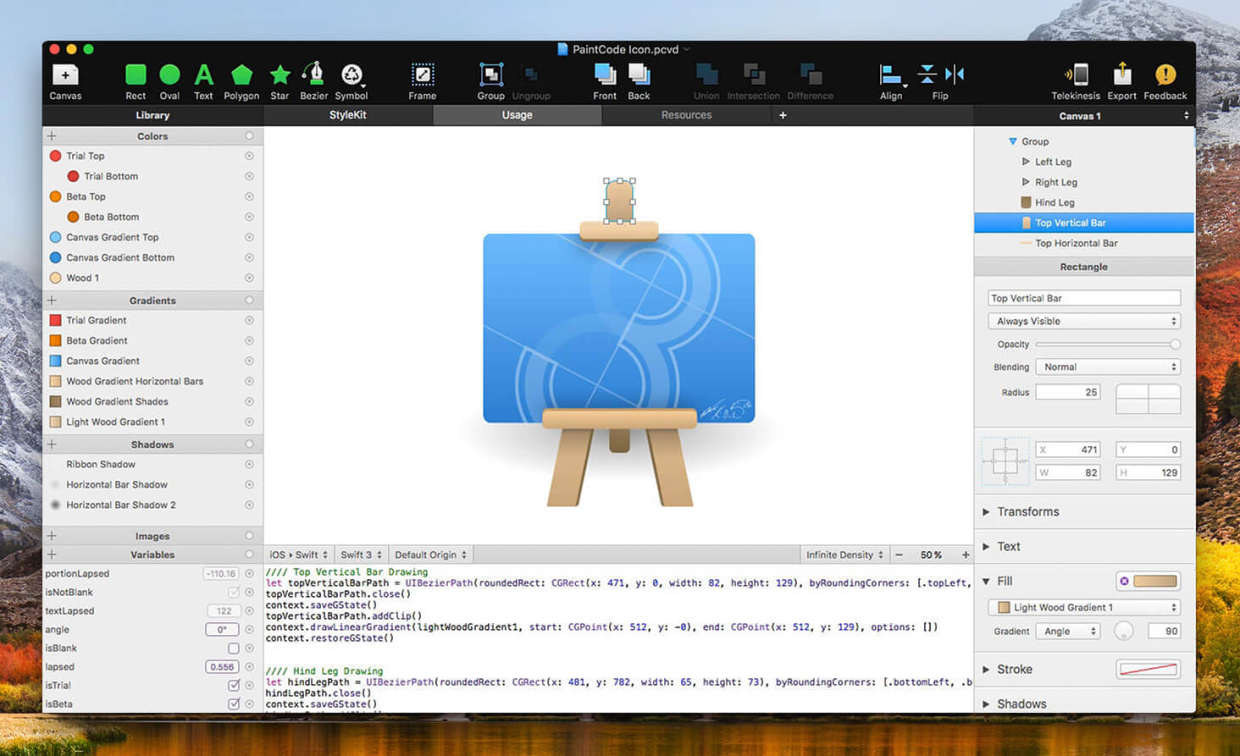The height and width of the screenshot is (756, 1240).
Task: Uncheck the isBeta variable checkbox
Action: [x=233, y=704]
